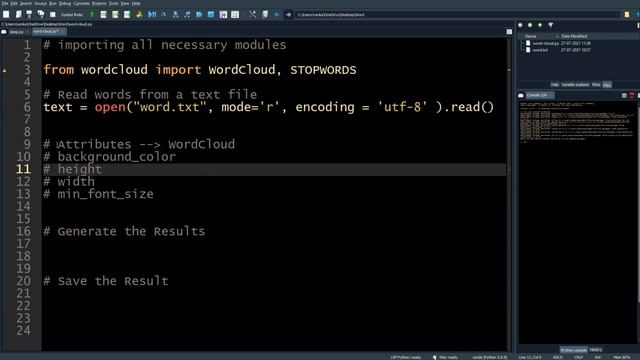Open the File menu
640x360 pixels.
pos(4,3)
